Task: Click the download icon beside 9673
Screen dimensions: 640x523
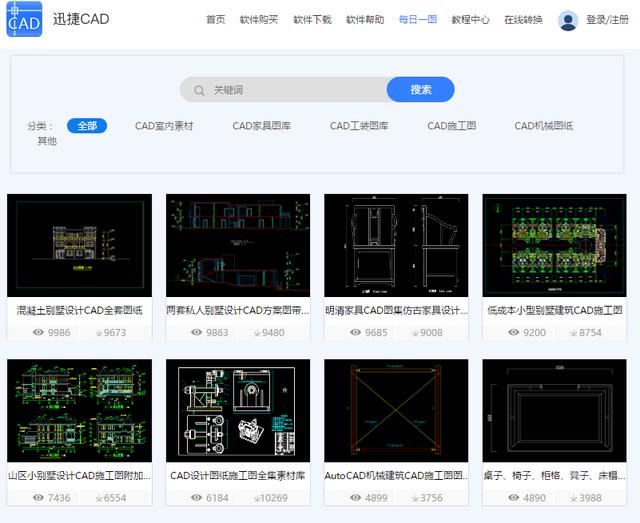Action: point(99,333)
